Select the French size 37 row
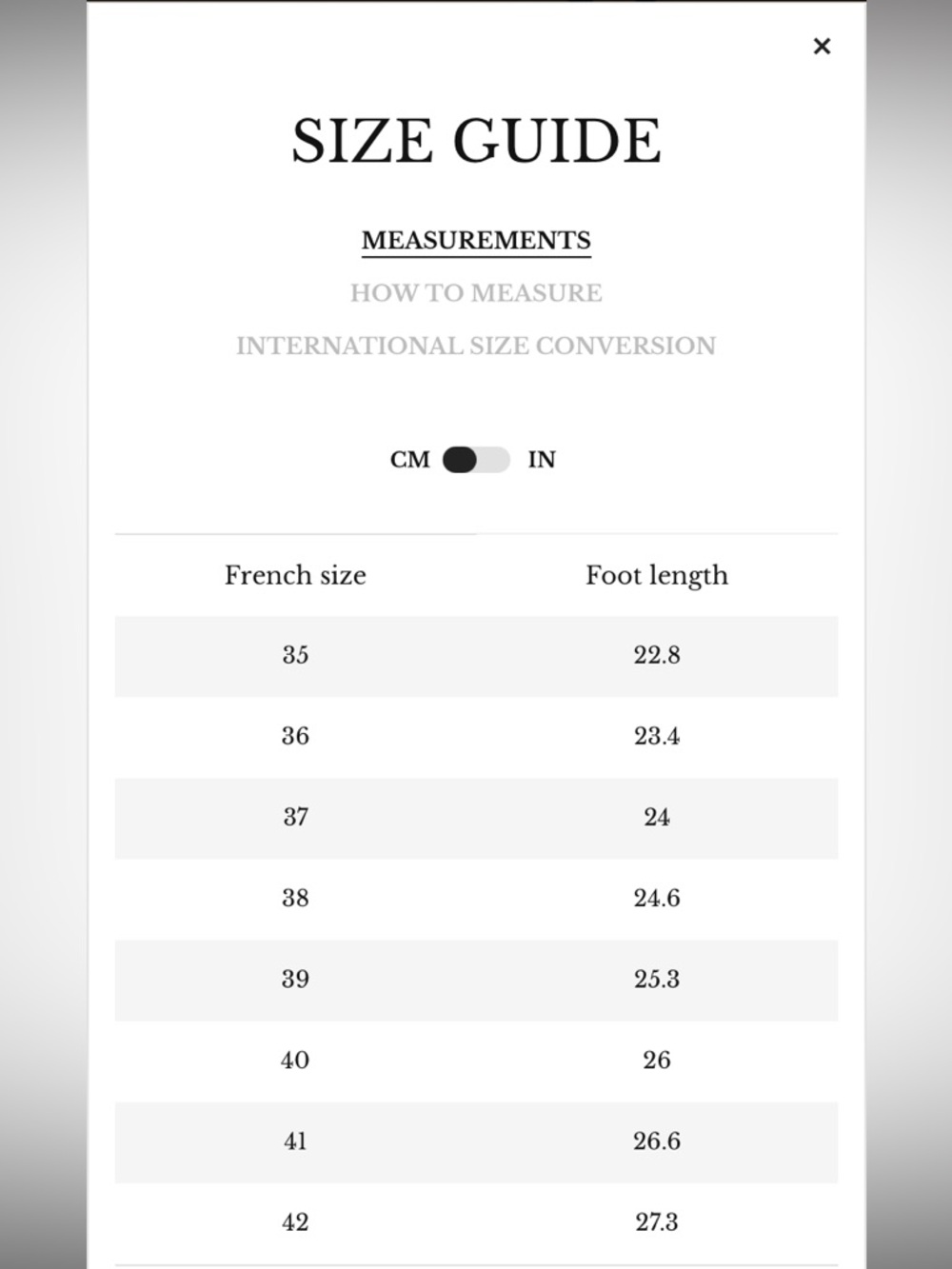952x1269 pixels. [x=476, y=818]
